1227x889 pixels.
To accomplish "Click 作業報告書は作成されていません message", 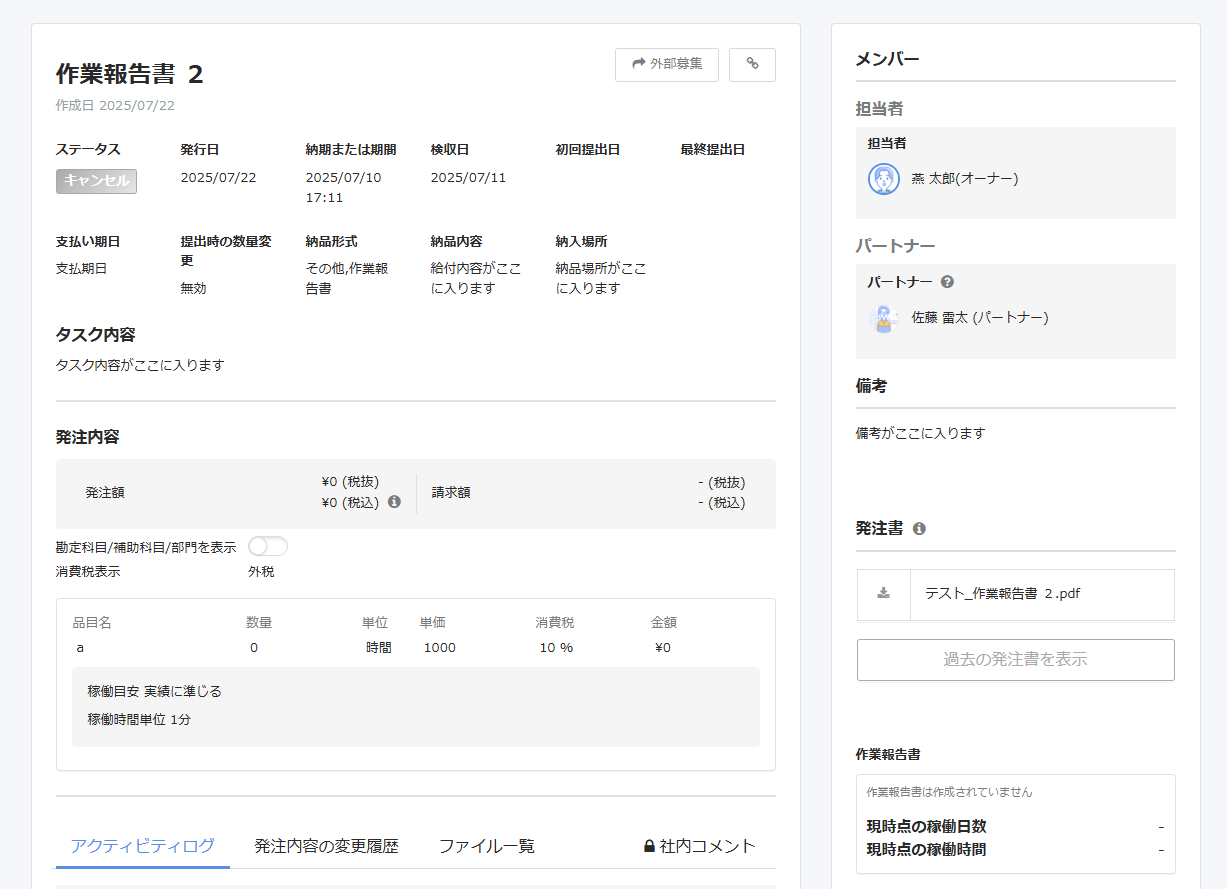I will (949, 792).
